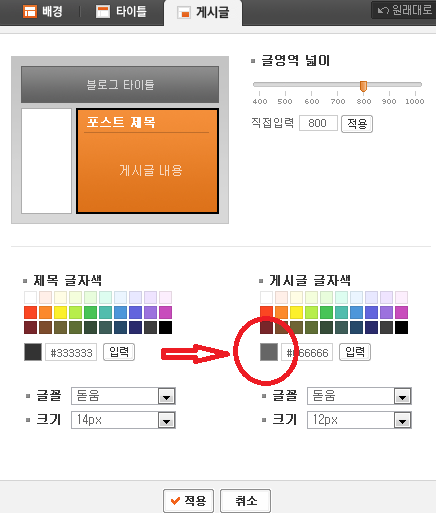Pick teal swatch in 제목 글자색 palette
Viewport: 436px width, 513px height.
105,313
